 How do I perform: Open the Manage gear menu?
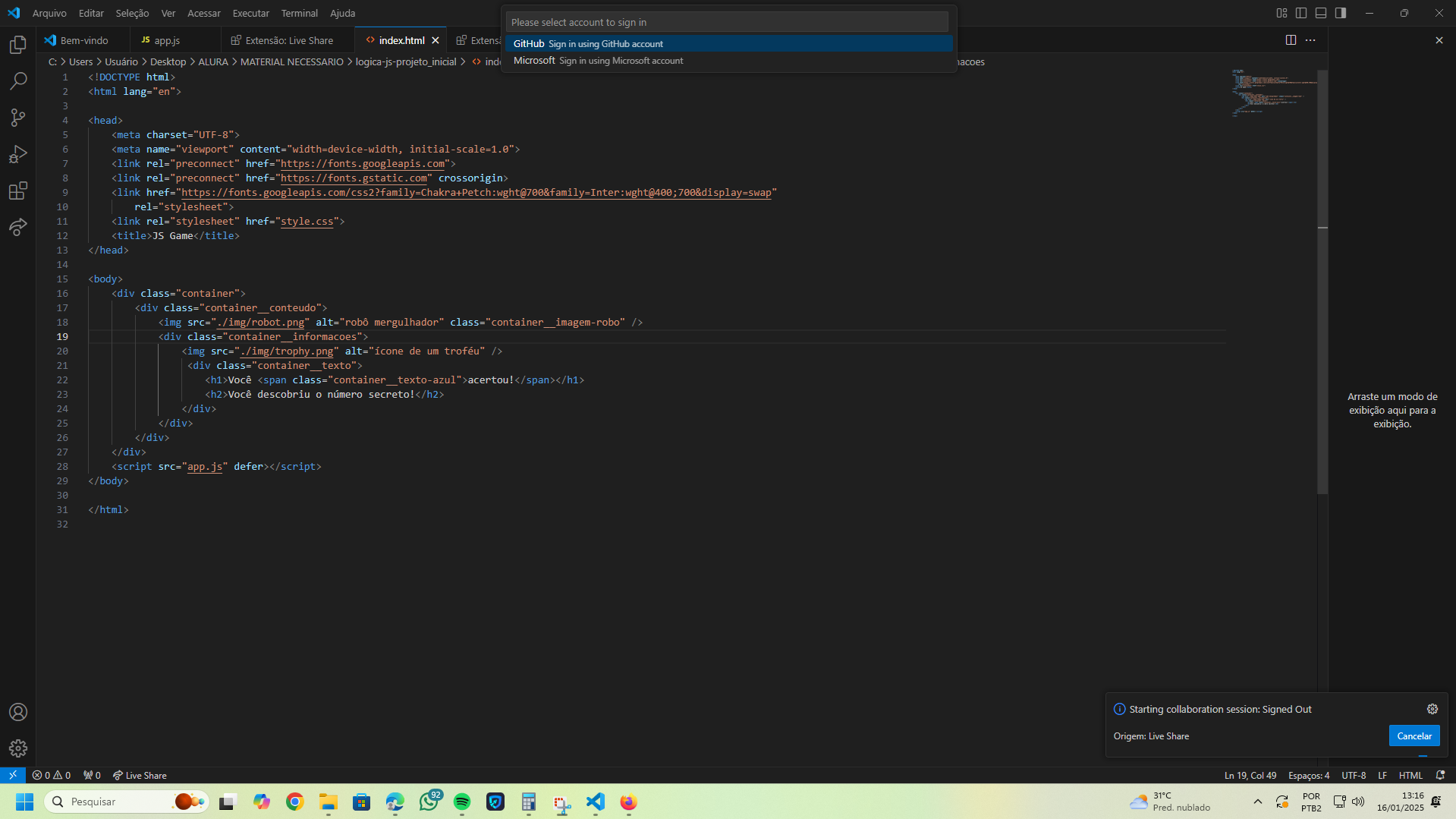pyautogui.click(x=18, y=748)
